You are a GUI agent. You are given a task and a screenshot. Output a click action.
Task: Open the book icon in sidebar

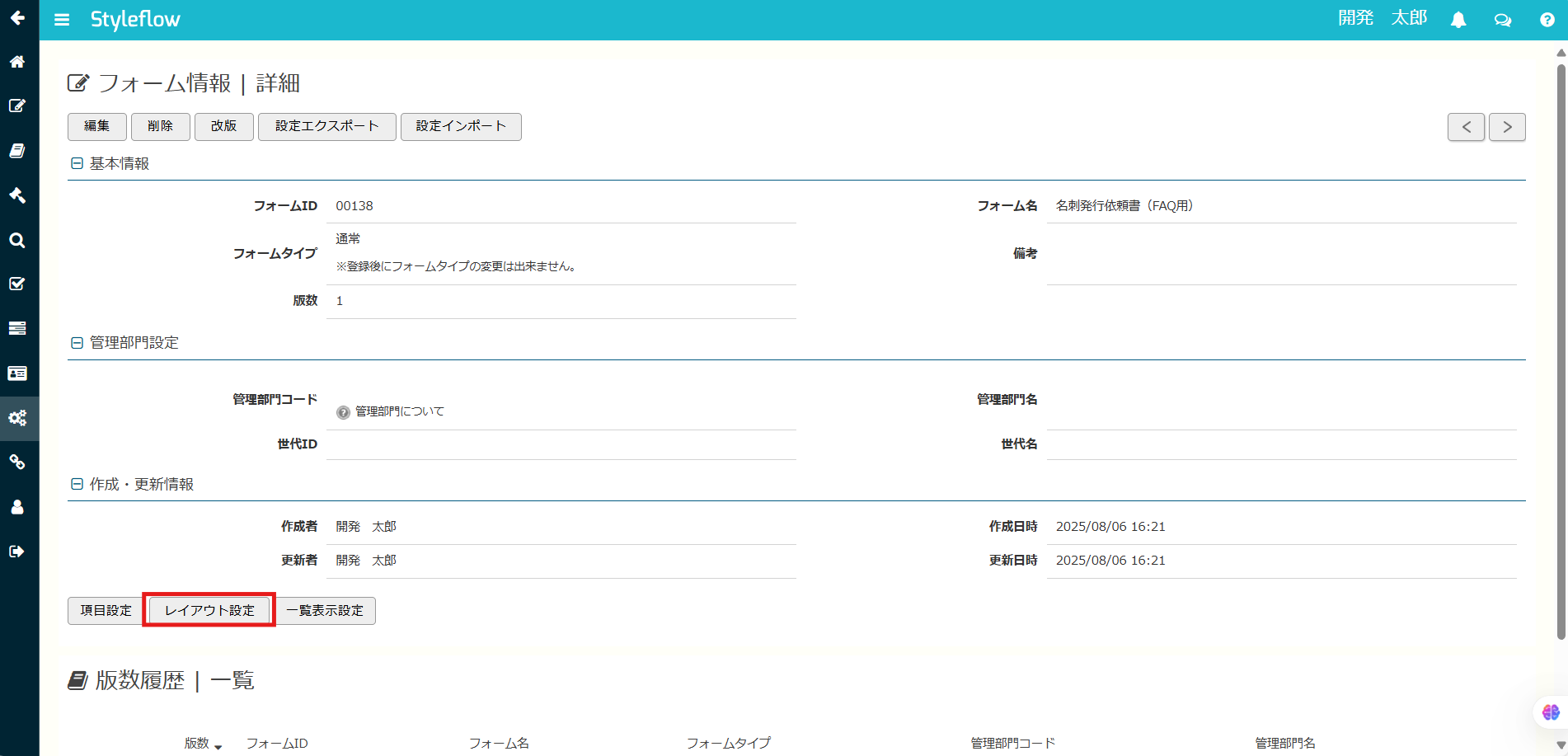17,151
